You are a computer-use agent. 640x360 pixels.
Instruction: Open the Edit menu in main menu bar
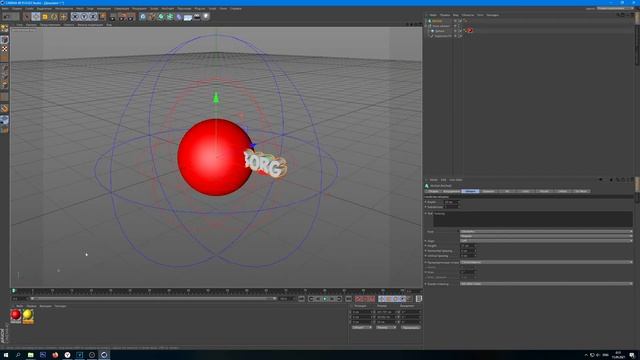point(17,9)
